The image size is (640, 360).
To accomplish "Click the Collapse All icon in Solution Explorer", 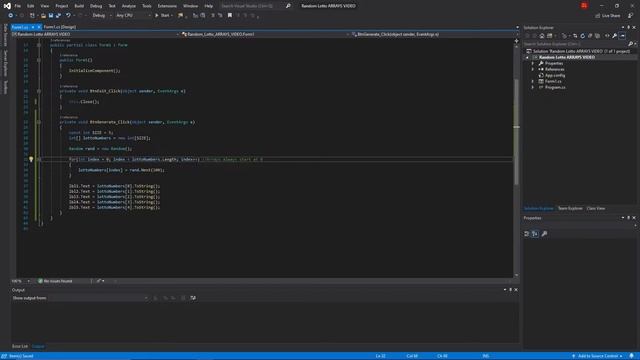I will 590,36.
